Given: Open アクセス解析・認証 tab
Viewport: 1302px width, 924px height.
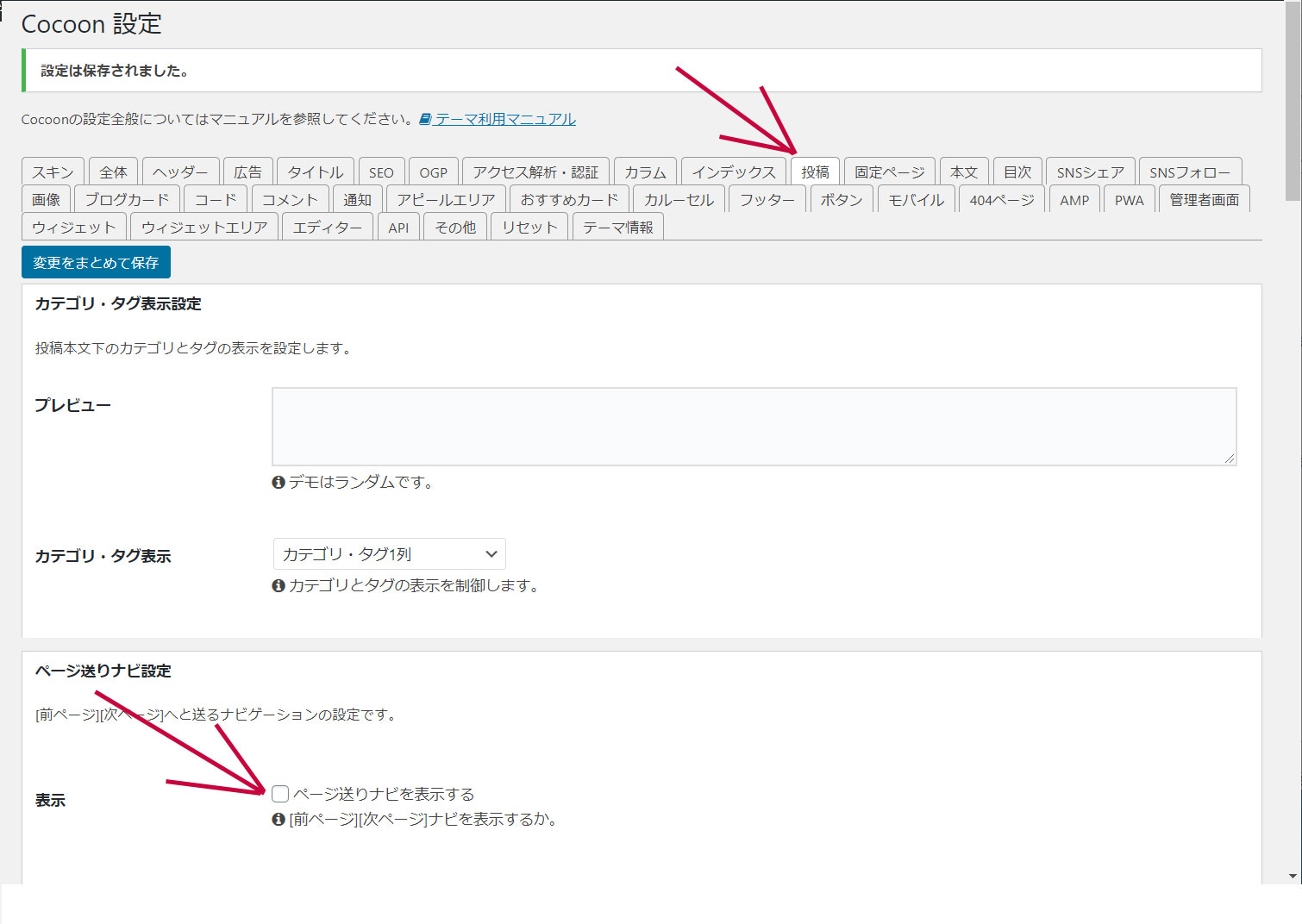Looking at the screenshot, I should [535, 172].
